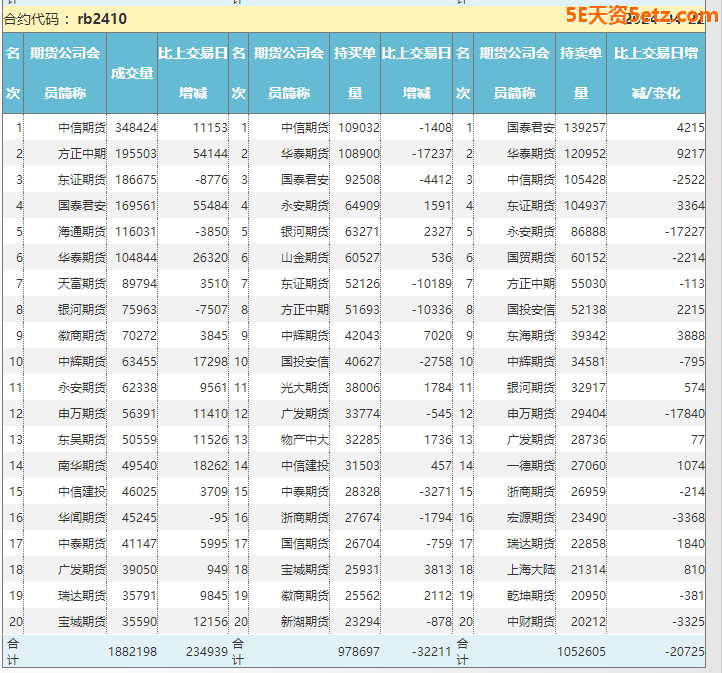This screenshot has width=723, height=673.
Task: Click the 成交量 column header
Action: 132,73
